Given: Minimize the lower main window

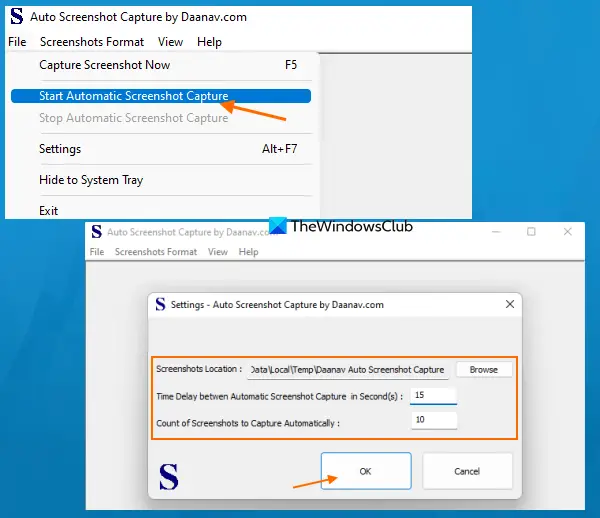Looking at the screenshot, I should pos(496,232).
